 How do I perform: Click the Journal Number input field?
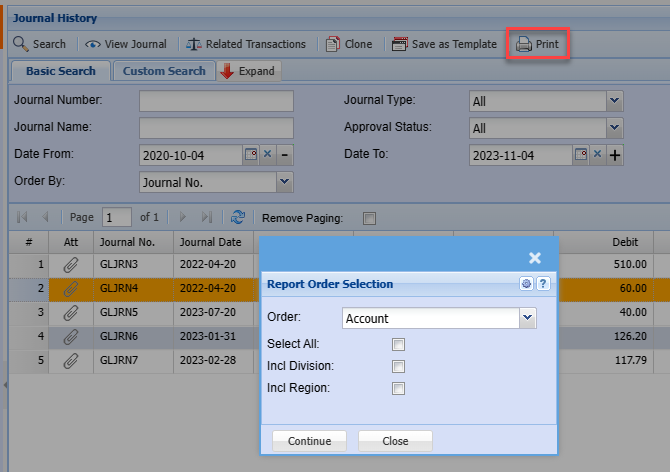[216, 101]
